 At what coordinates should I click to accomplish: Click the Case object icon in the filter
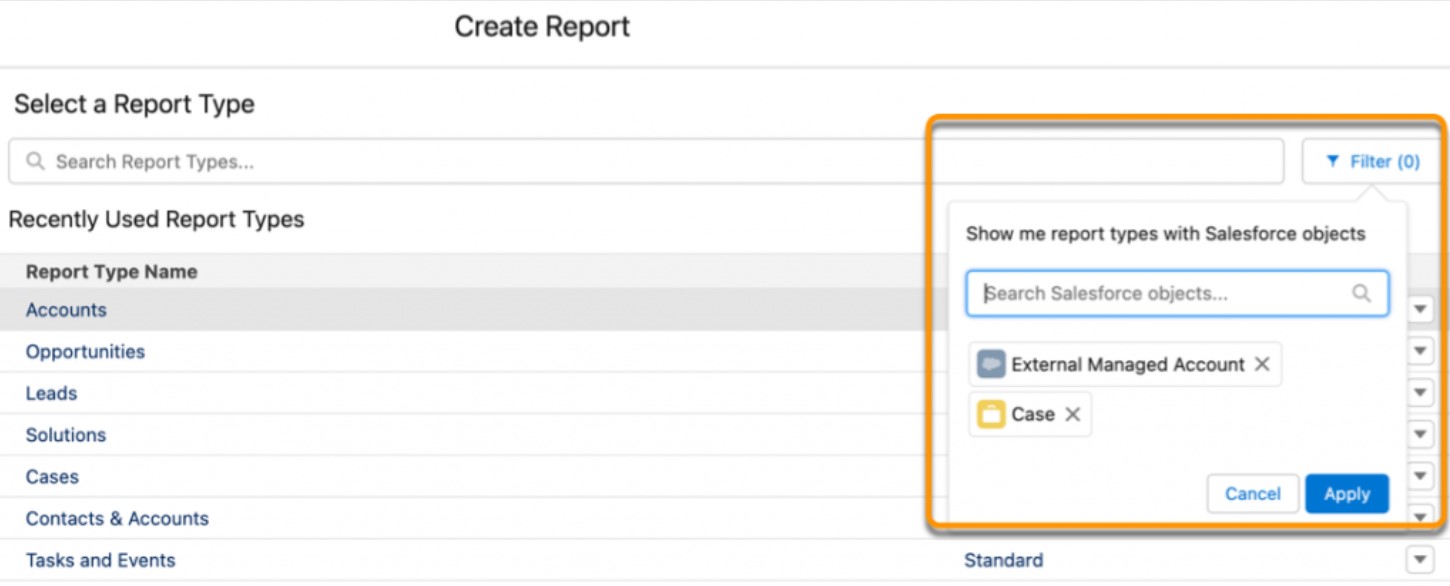(x=991, y=413)
